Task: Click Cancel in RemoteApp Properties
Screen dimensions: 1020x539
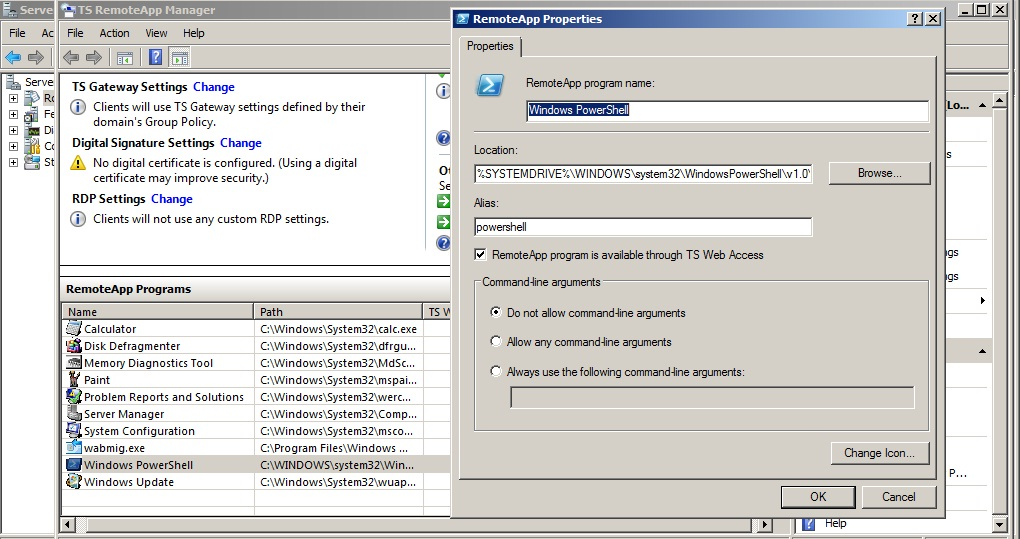Action: tap(898, 497)
